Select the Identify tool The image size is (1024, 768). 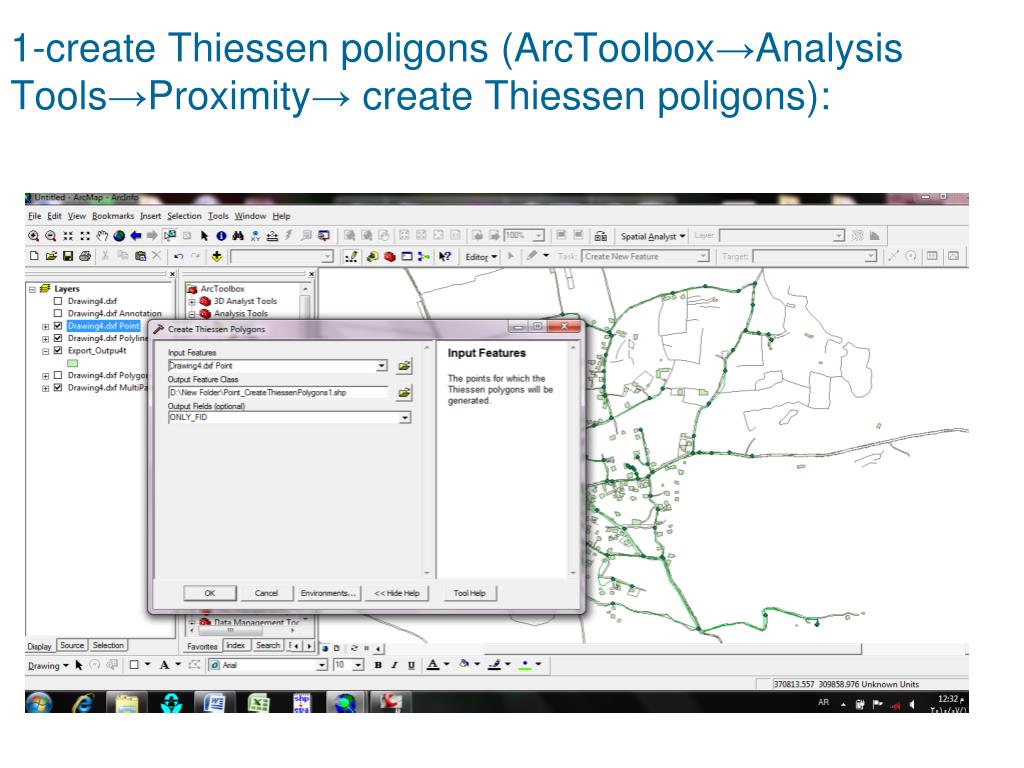221,236
